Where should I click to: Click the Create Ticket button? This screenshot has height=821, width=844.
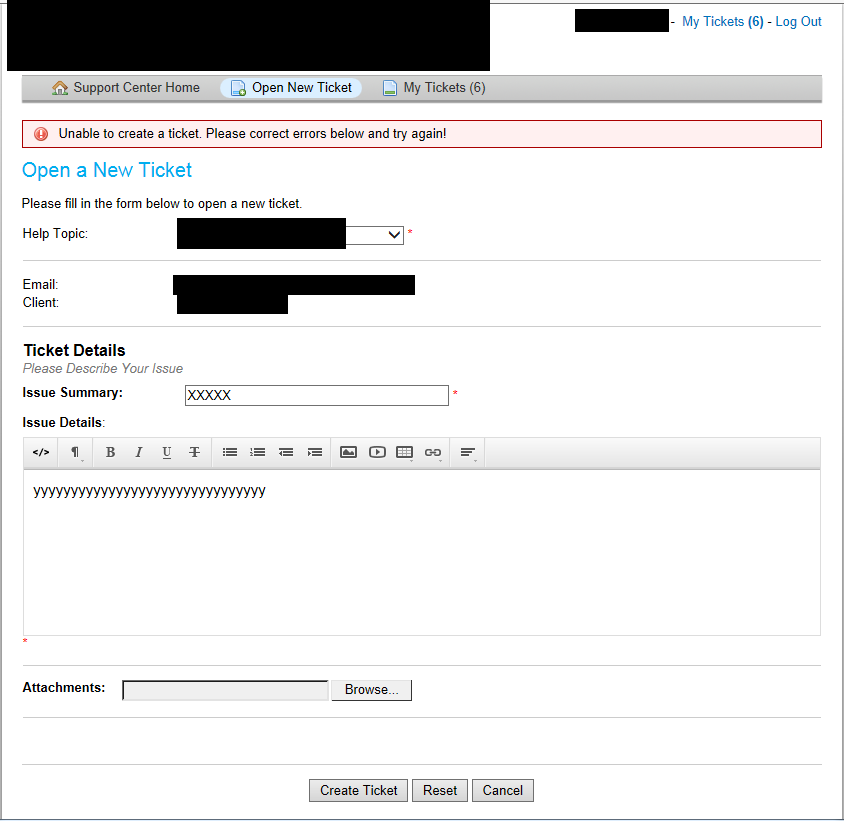[358, 790]
